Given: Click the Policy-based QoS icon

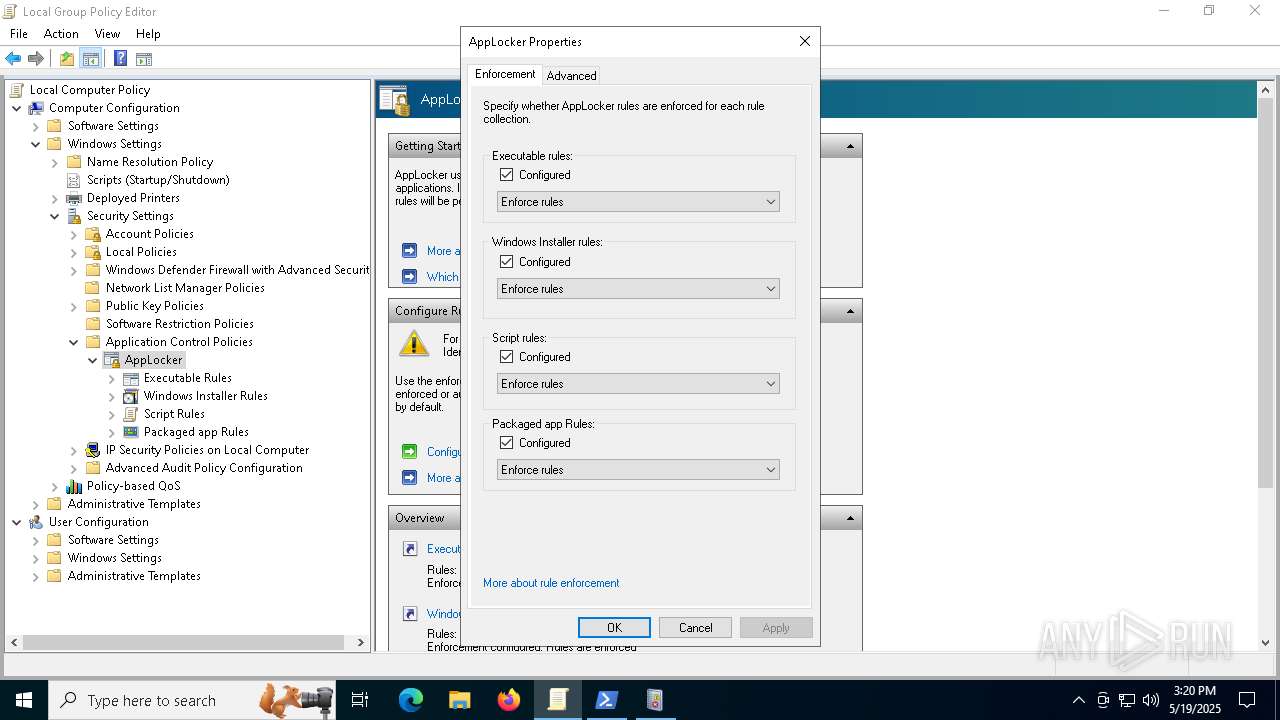Looking at the screenshot, I should point(73,486).
